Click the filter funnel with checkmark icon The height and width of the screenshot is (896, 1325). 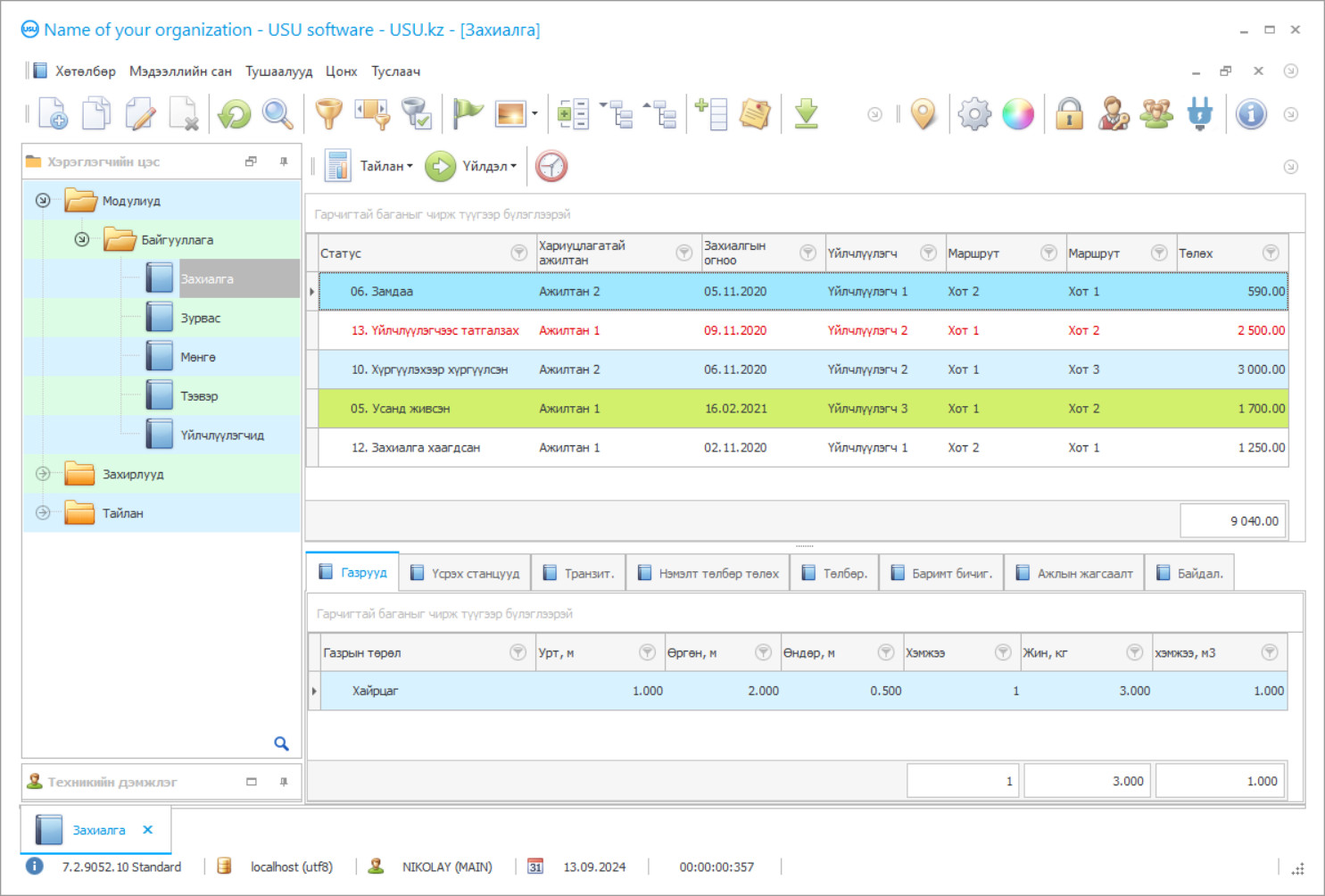(x=417, y=114)
